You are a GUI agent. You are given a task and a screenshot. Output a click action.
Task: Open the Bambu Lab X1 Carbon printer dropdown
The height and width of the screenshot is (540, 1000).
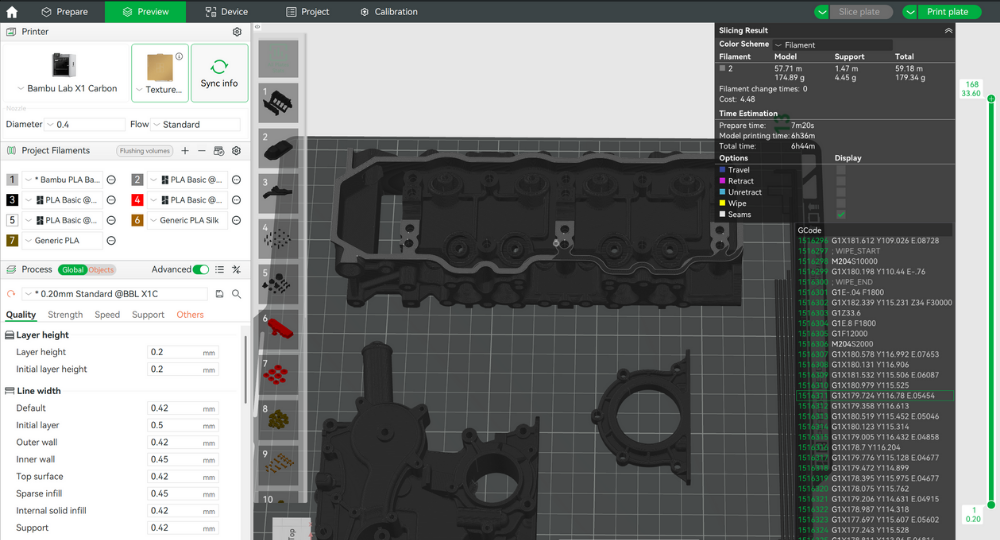63,88
